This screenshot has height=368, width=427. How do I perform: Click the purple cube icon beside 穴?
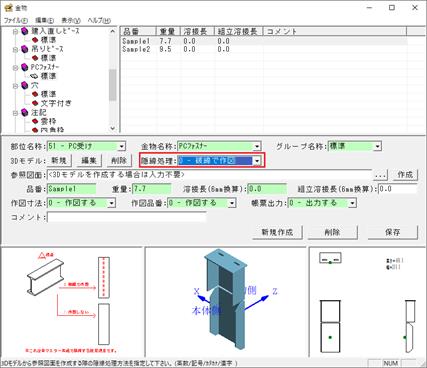coord(24,85)
